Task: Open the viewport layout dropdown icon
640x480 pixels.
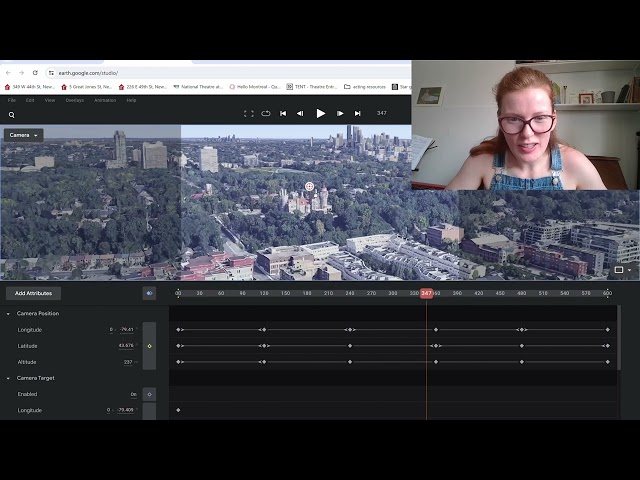Action: click(x=622, y=270)
